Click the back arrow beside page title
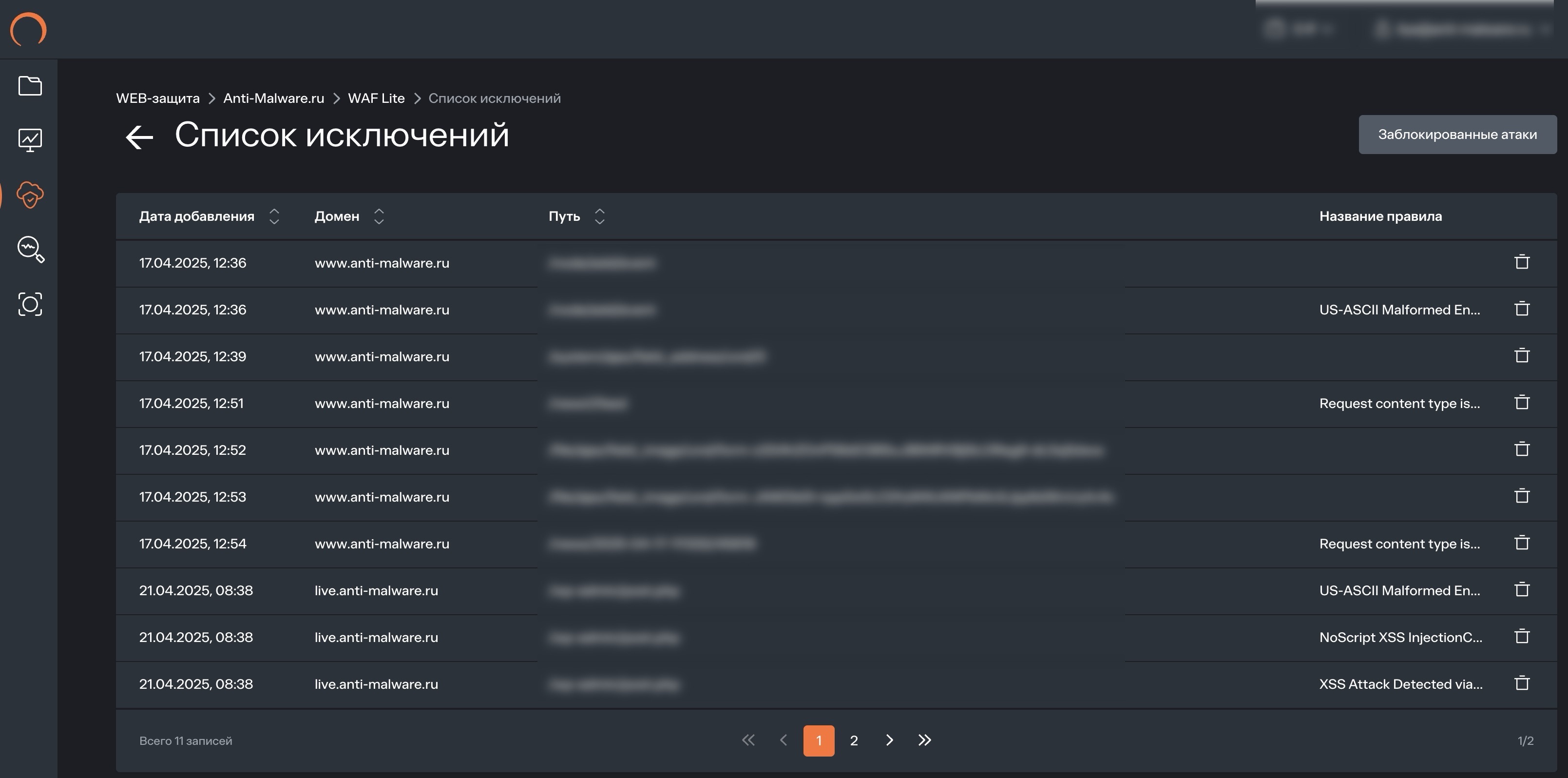The image size is (1568, 778). coord(139,137)
